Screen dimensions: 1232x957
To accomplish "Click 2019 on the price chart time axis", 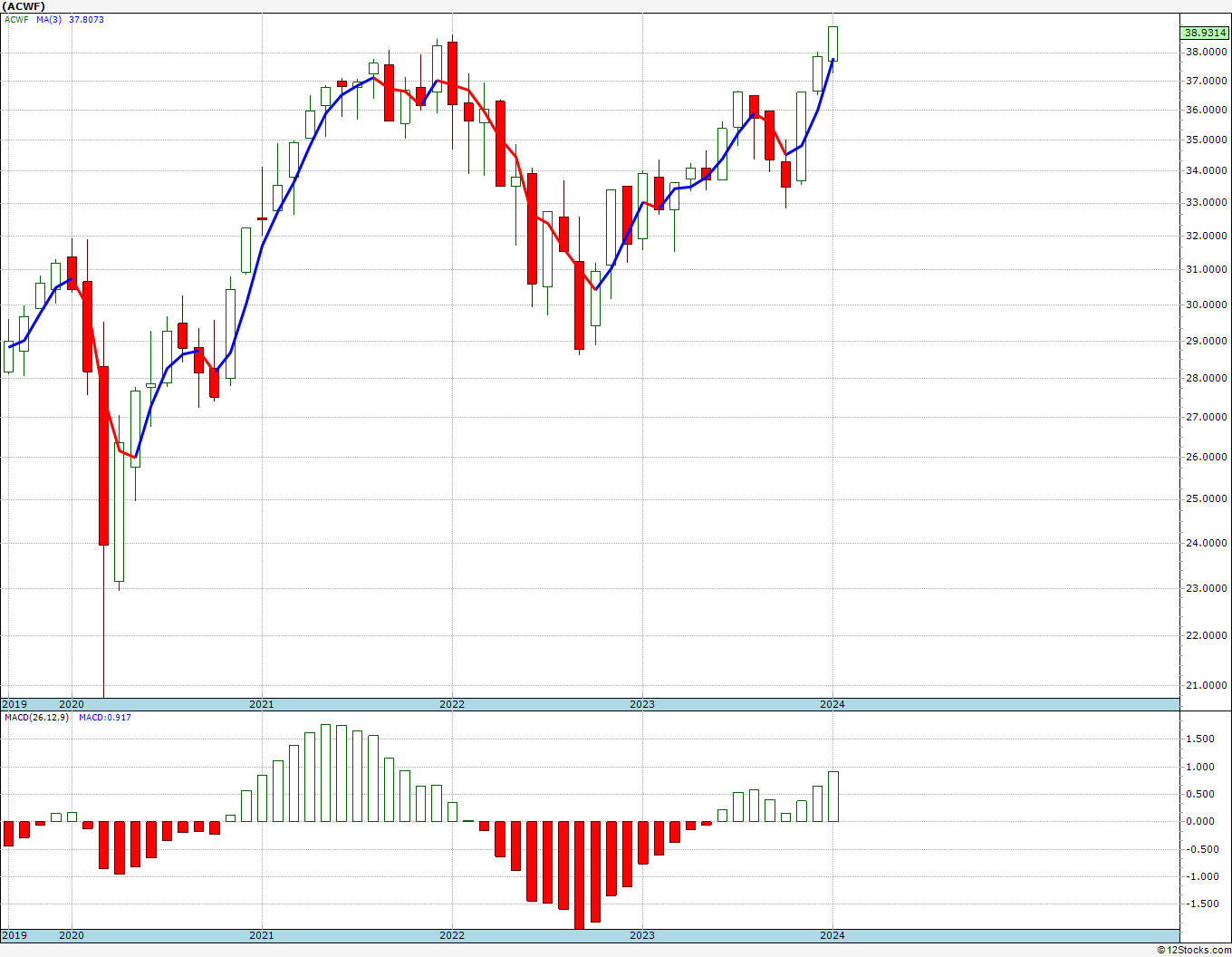I will (14, 704).
